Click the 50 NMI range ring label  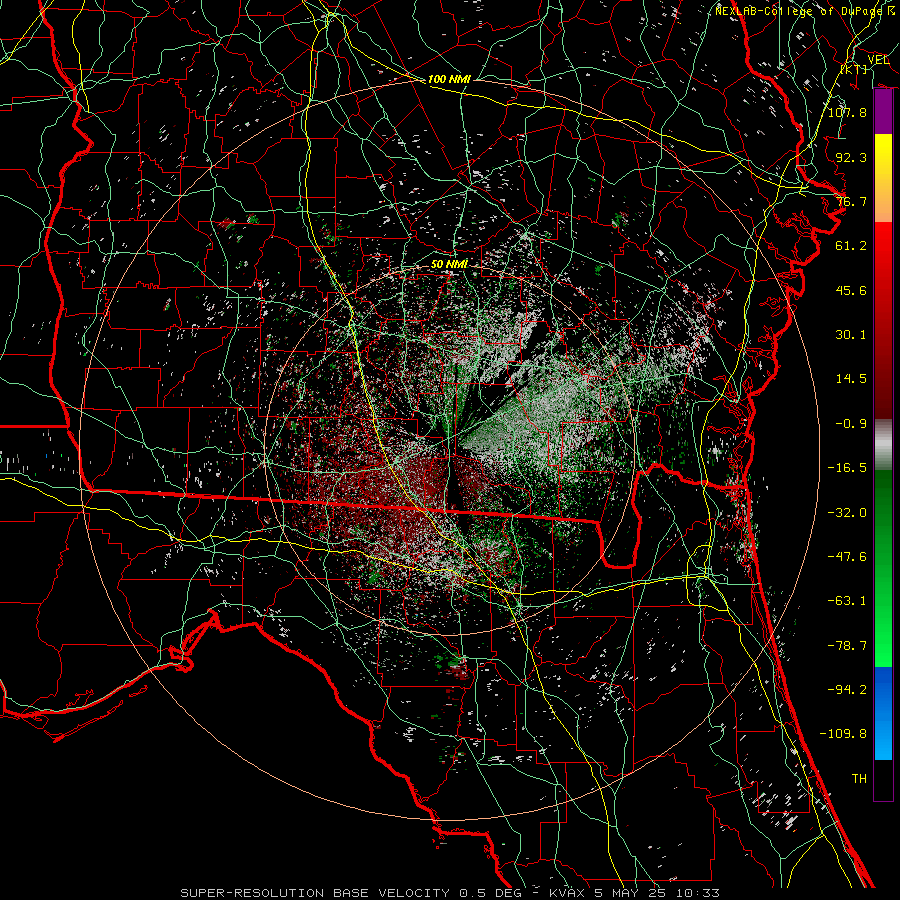449,264
